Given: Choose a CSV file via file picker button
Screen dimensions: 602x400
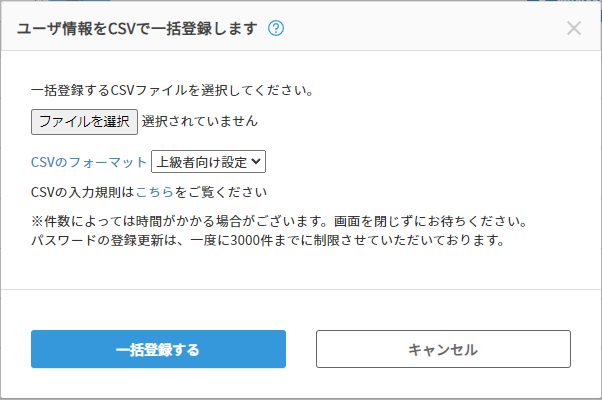Looking at the screenshot, I should [x=84, y=122].
